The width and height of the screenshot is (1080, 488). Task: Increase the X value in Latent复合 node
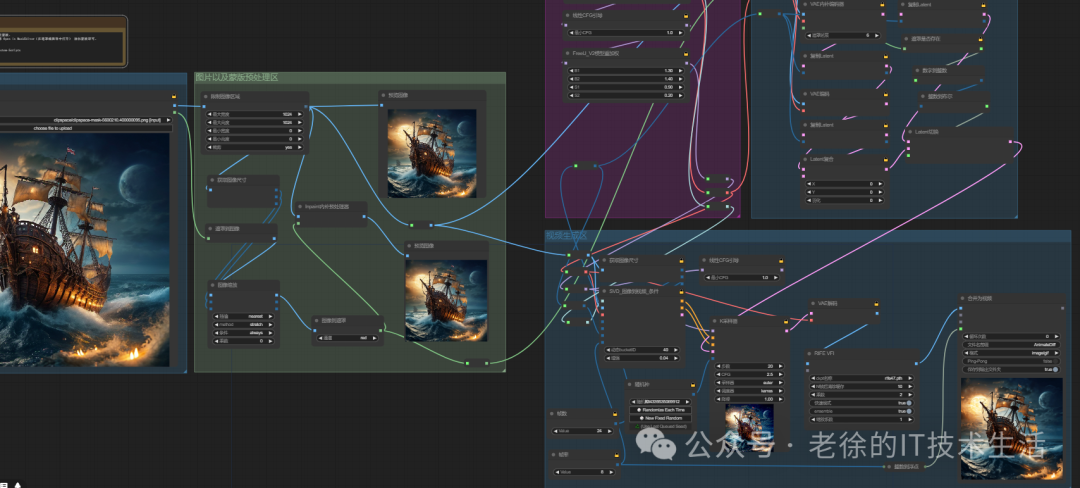coord(880,184)
